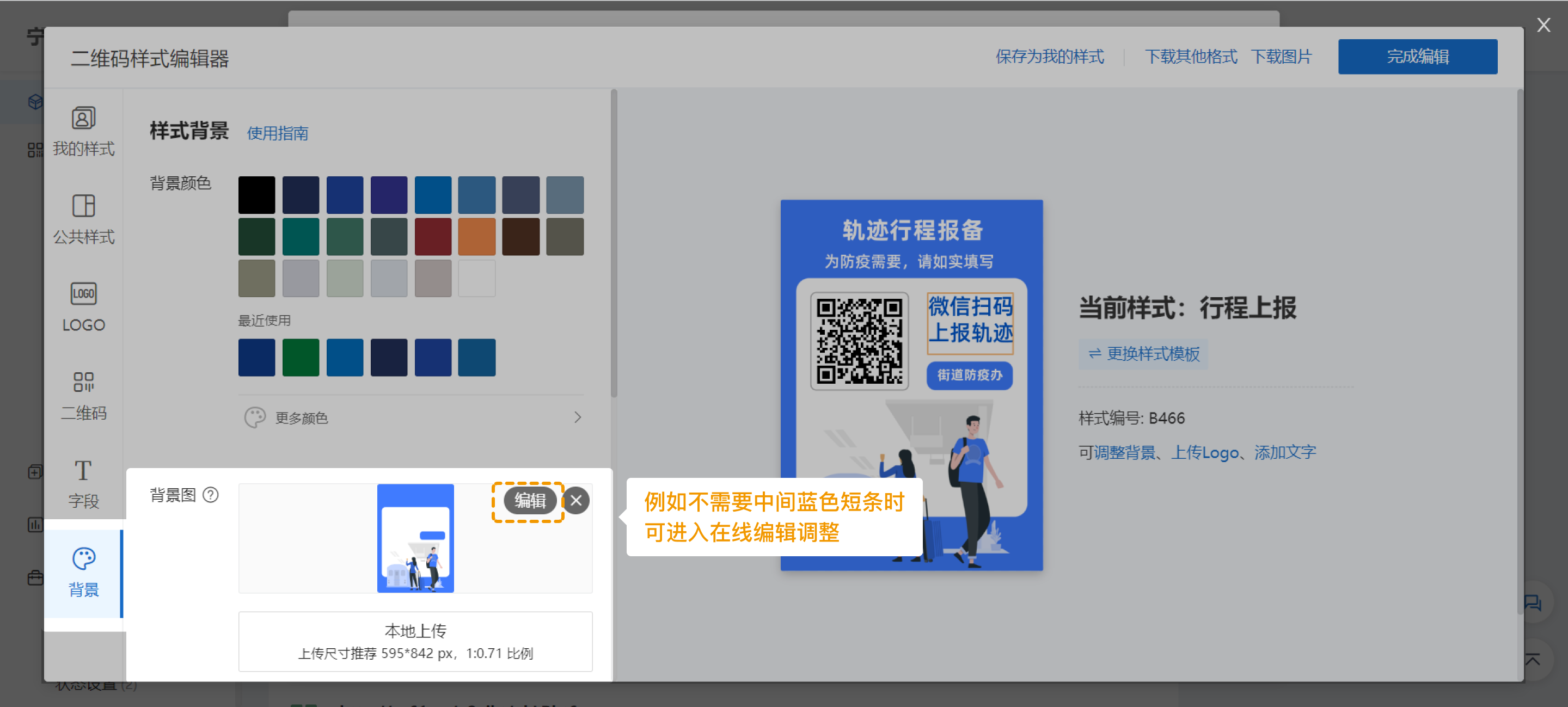Click the cube icon in background sidebar
The width and height of the screenshot is (1568, 707).
pos(35,102)
